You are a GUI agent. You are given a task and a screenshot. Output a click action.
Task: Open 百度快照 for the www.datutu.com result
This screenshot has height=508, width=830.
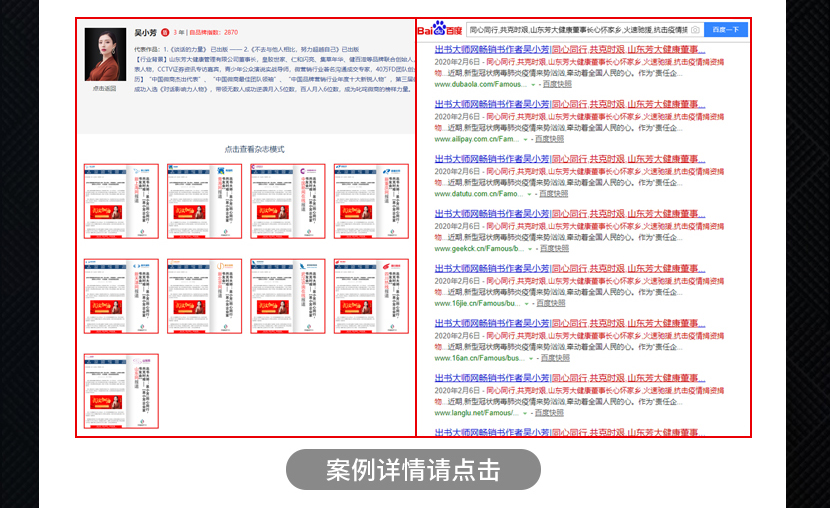[x=555, y=194]
